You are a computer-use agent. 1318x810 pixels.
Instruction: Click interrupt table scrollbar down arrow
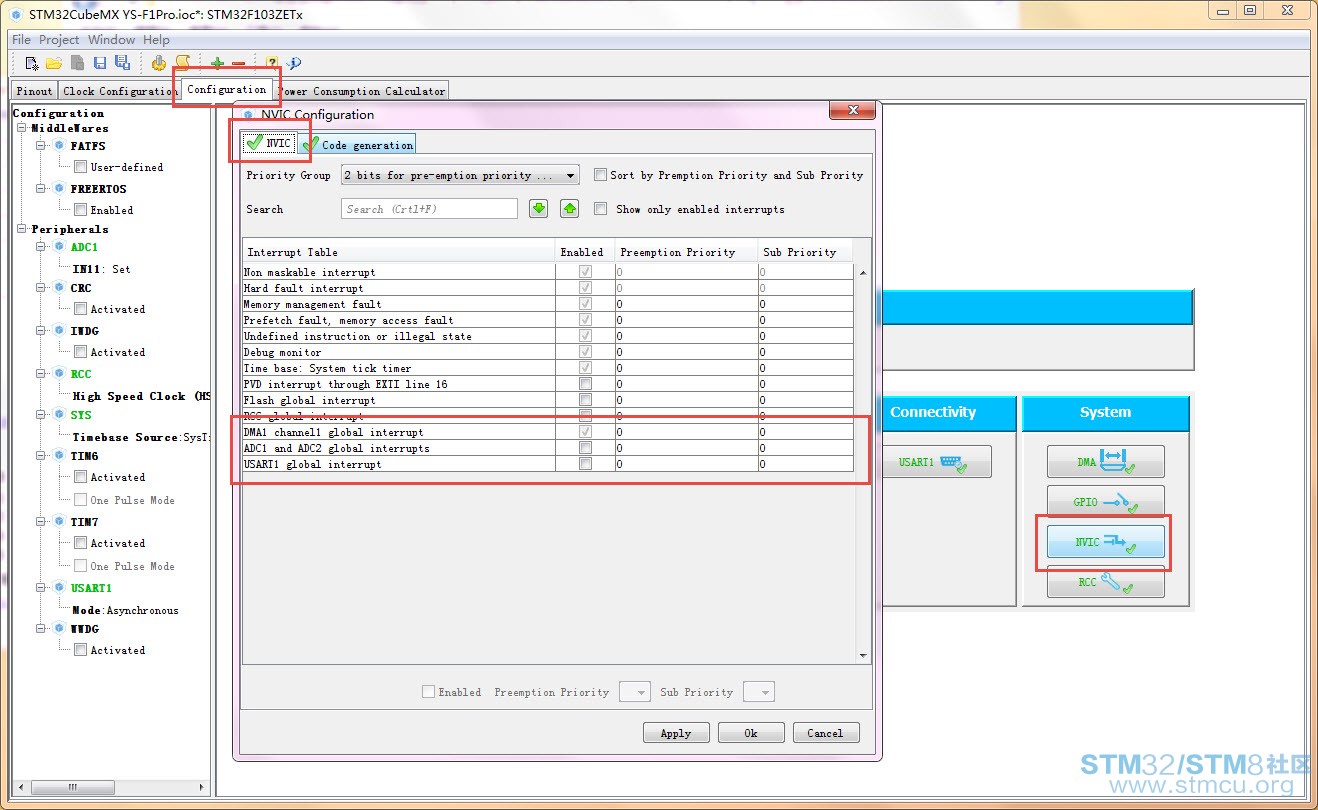(x=863, y=655)
